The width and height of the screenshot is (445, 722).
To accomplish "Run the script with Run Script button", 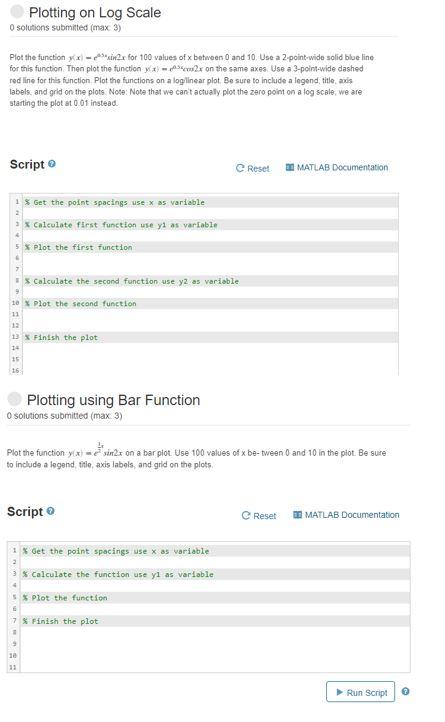I will [360, 692].
